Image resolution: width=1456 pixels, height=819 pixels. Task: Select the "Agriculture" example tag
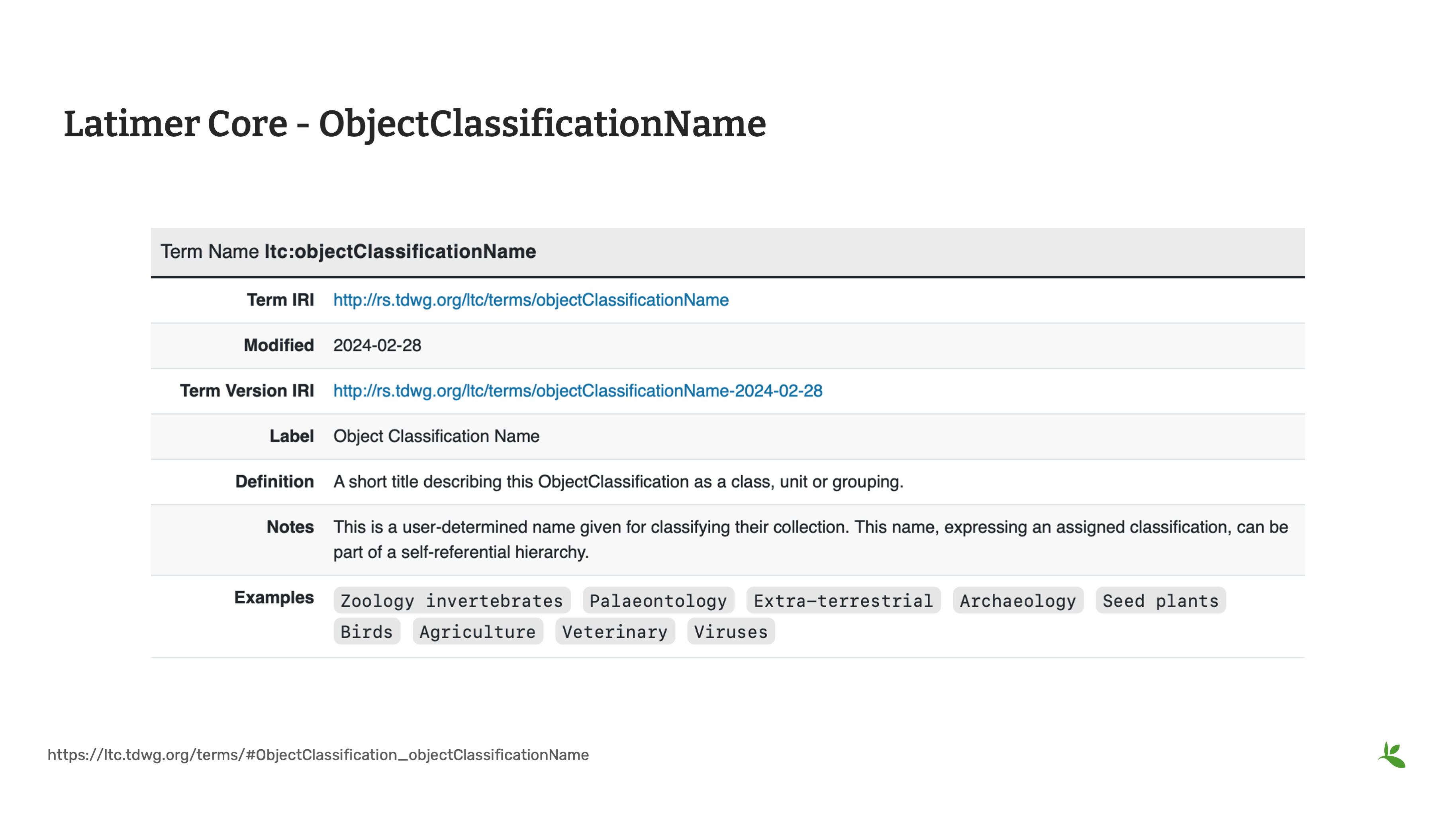478,631
